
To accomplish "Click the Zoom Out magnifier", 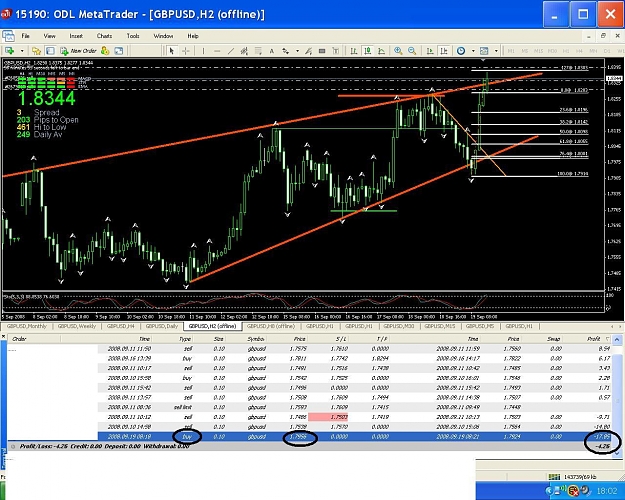I will point(412,51).
